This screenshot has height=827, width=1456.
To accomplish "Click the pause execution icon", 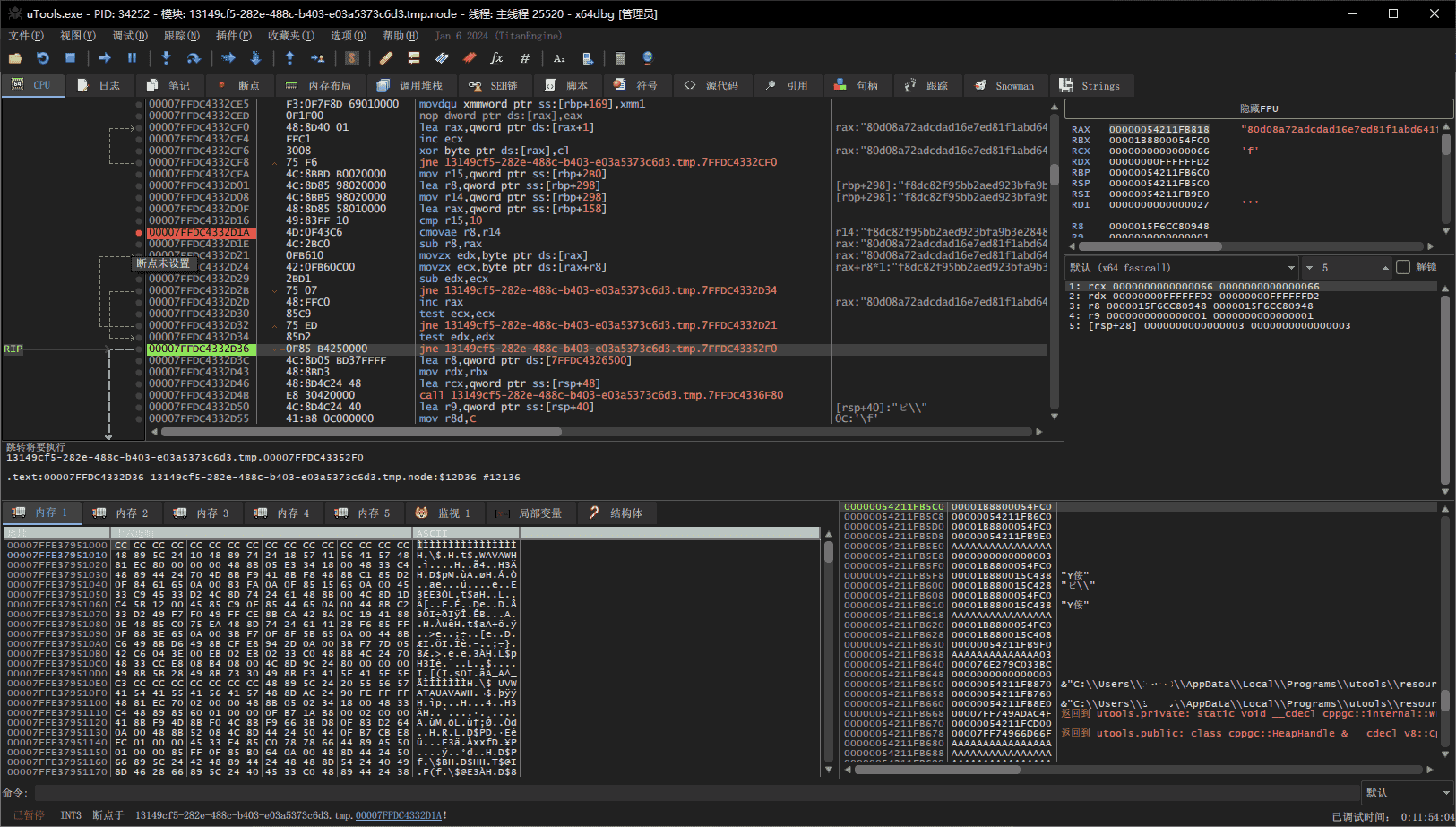I will click(x=132, y=58).
